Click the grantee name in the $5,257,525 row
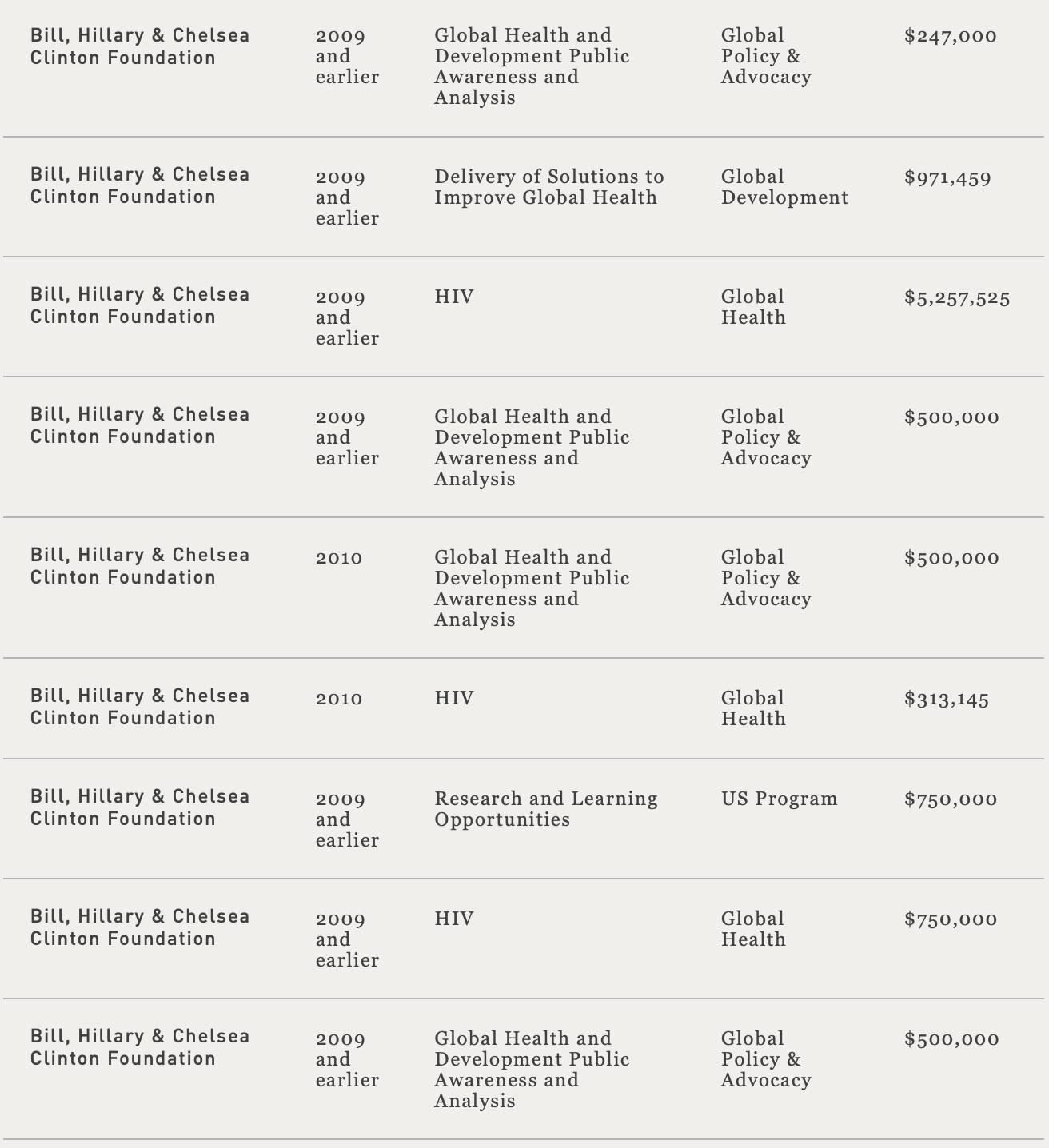Viewport: 1049px width, 1148px height. point(140,305)
